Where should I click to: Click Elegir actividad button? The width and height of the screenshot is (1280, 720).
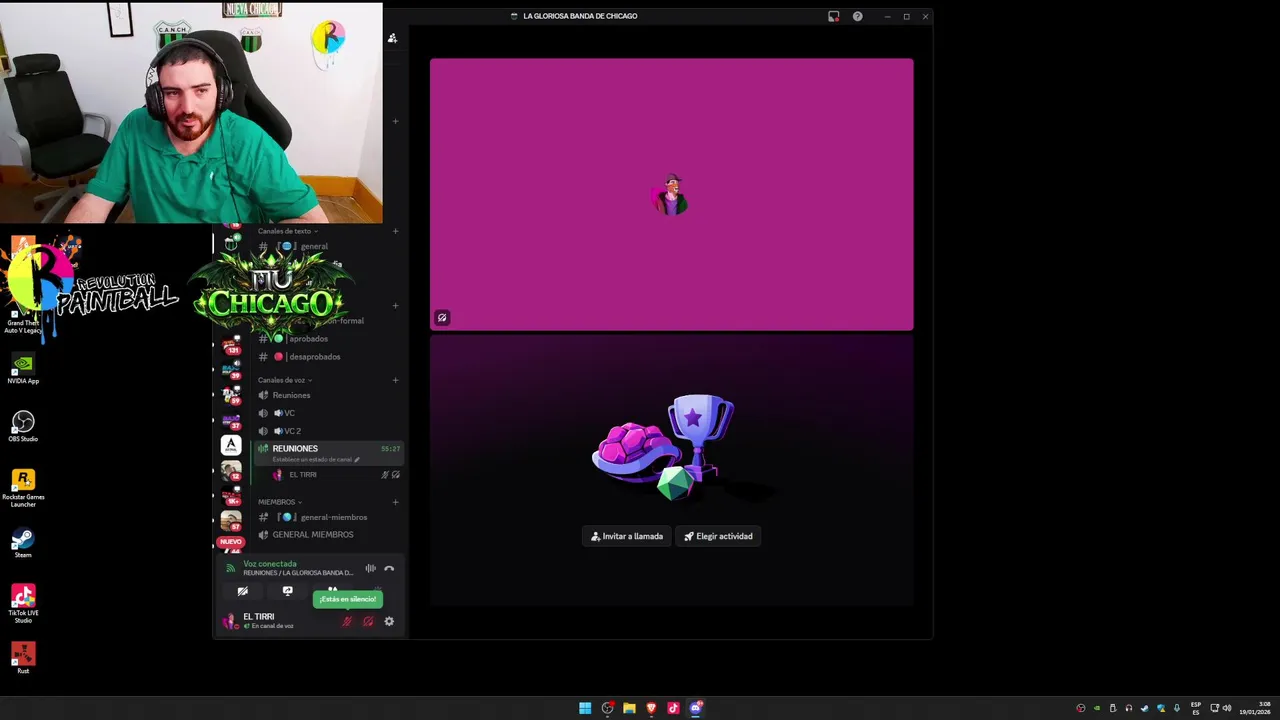(x=718, y=536)
